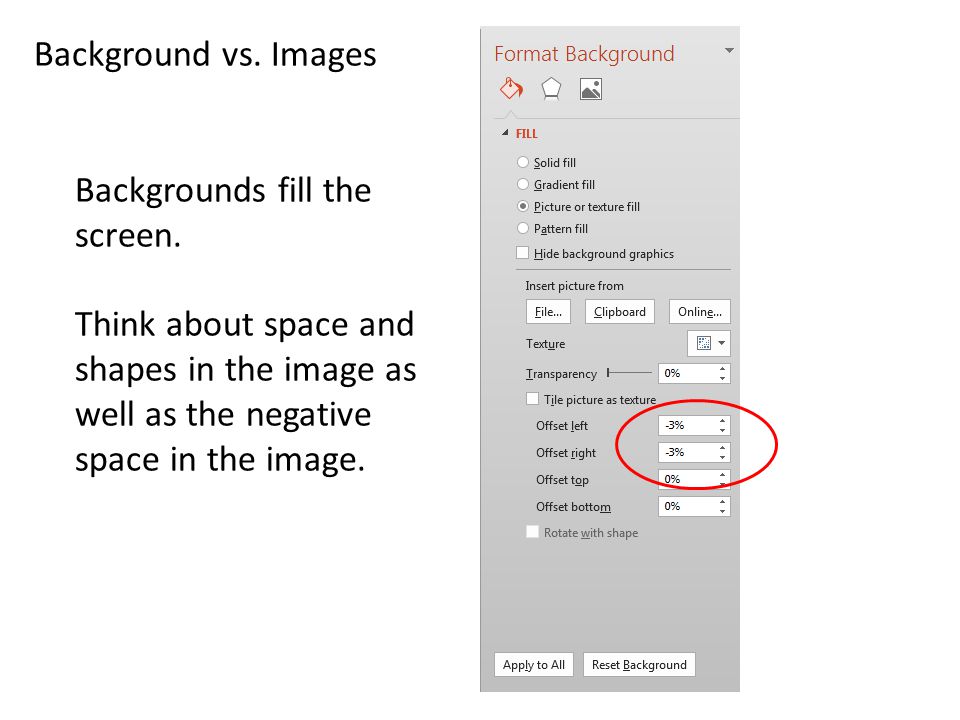960x720 pixels.
Task: Open the Effects pentagon tab
Action: tap(551, 89)
